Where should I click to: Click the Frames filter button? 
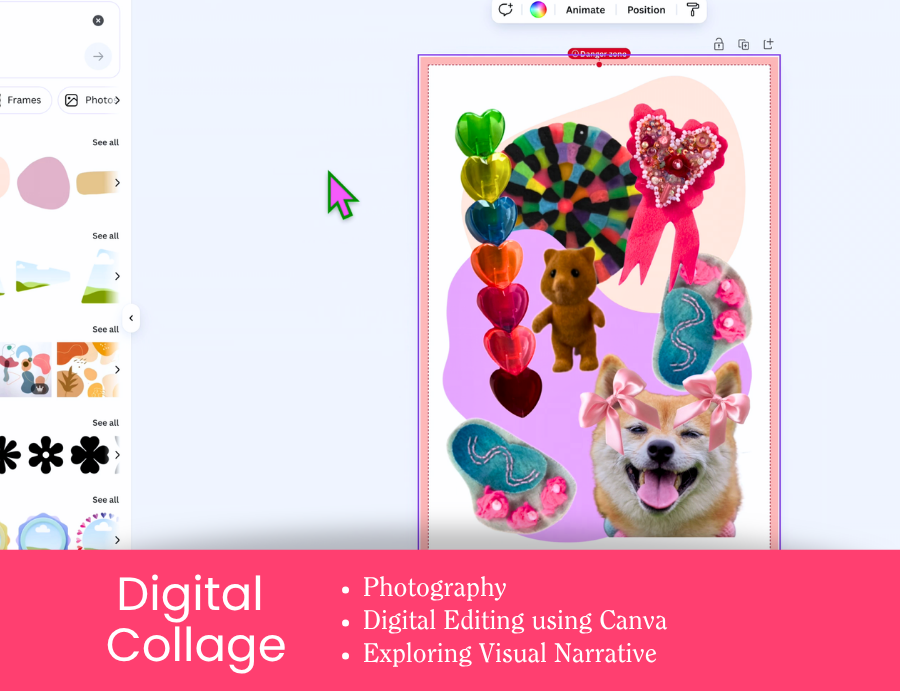tap(22, 100)
